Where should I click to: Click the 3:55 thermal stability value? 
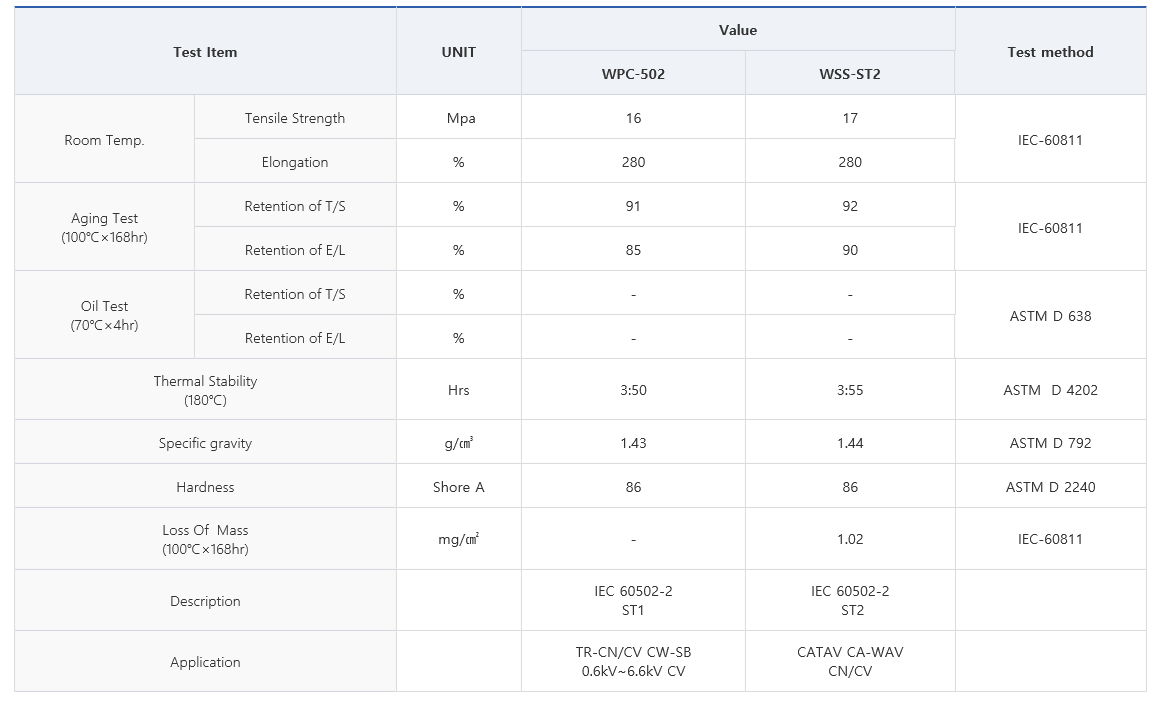[x=850, y=390]
